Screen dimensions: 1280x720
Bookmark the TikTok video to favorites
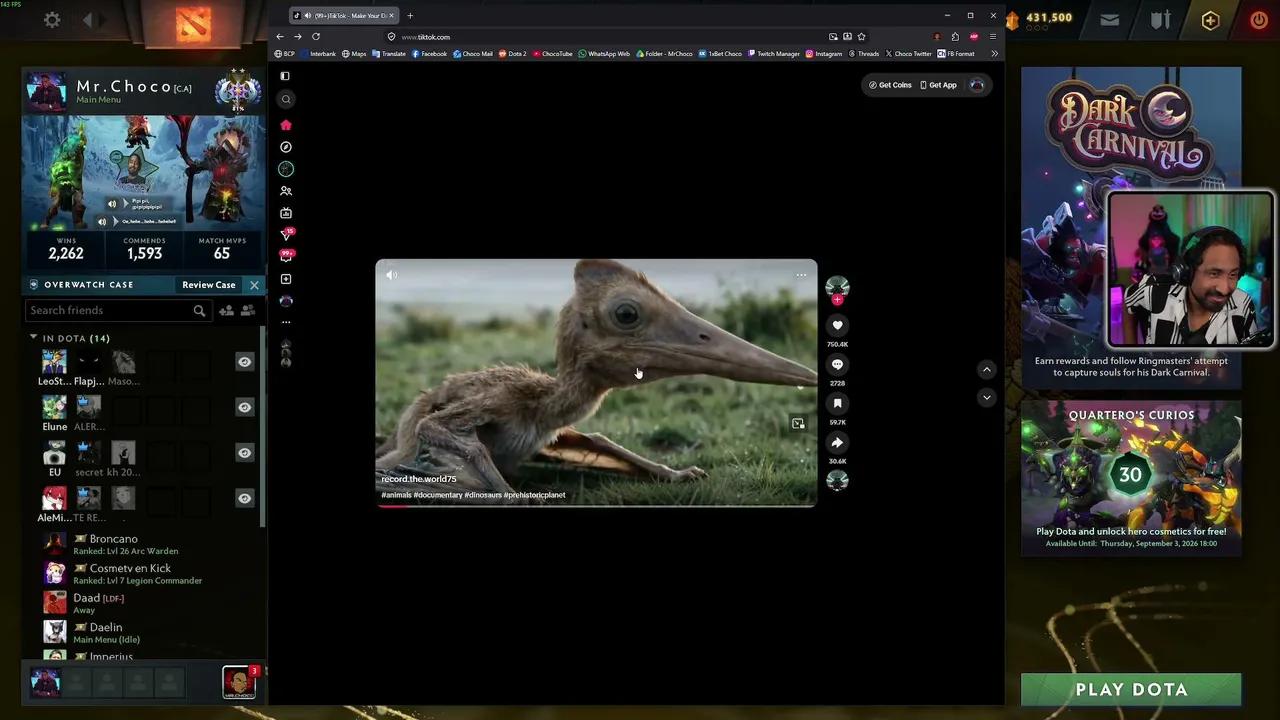click(837, 403)
